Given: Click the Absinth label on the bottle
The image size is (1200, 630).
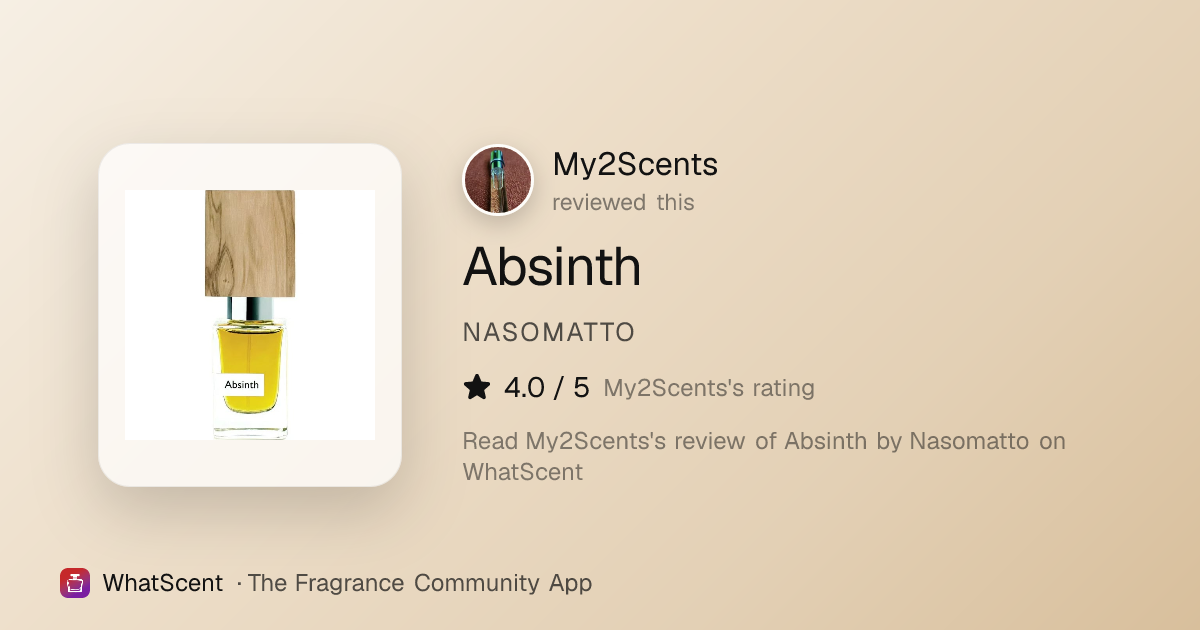Looking at the screenshot, I should pos(242,384).
